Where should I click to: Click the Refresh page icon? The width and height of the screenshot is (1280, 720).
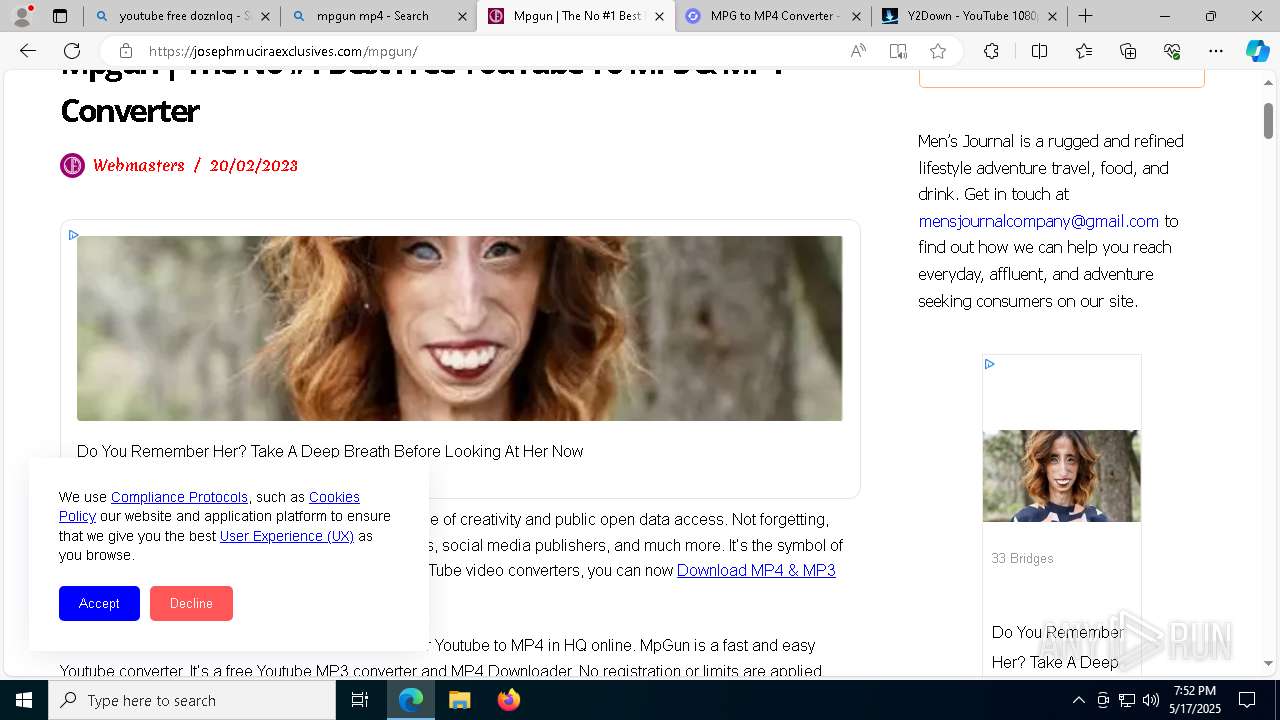(x=72, y=51)
